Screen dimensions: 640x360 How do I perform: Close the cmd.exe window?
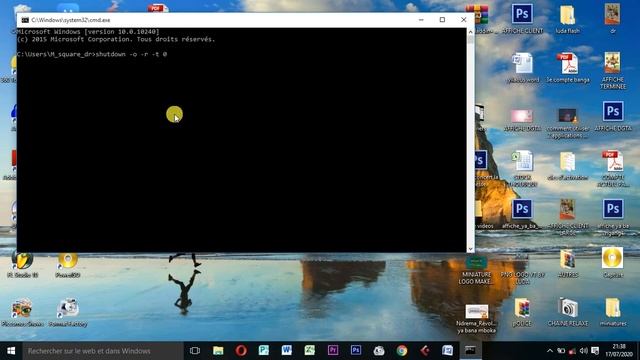coord(464,20)
